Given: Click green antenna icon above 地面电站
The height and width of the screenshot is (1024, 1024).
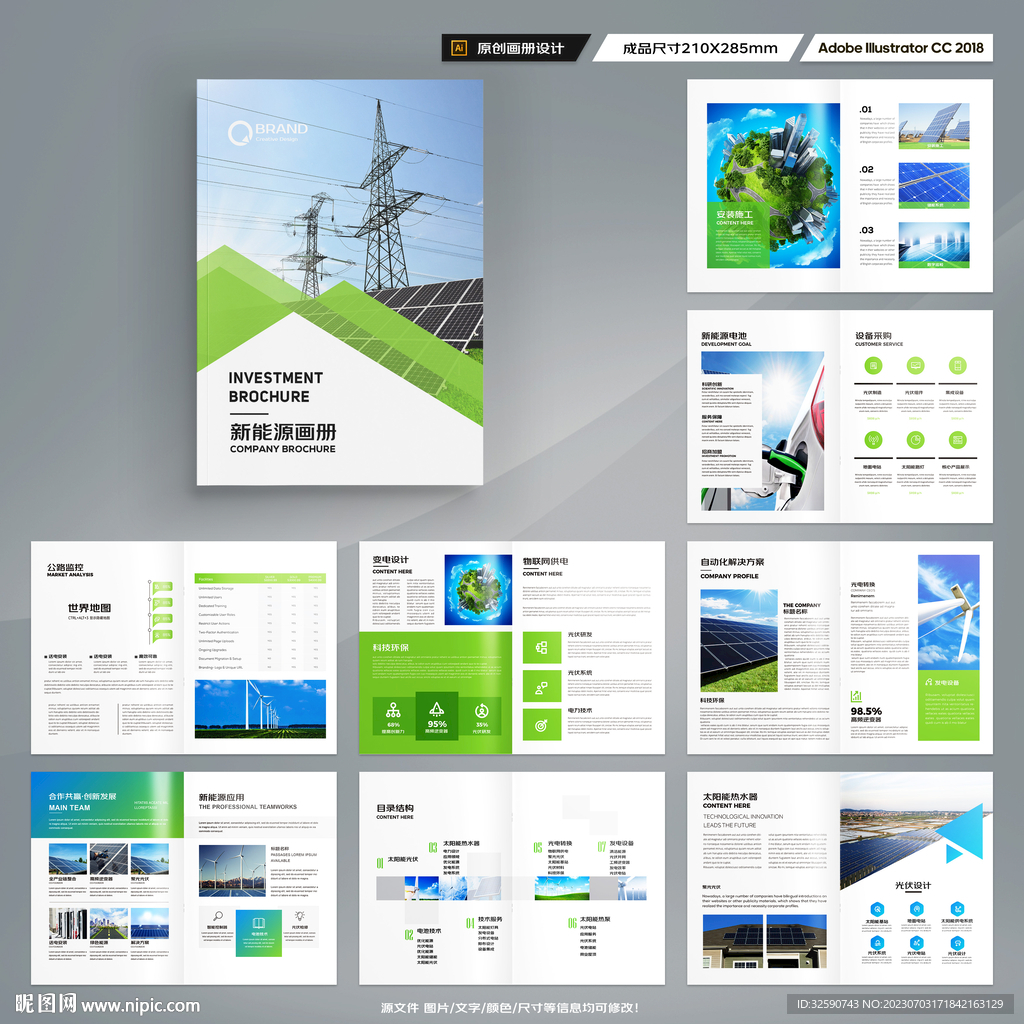Looking at the screenshot, I should click(x=872, y=440).
